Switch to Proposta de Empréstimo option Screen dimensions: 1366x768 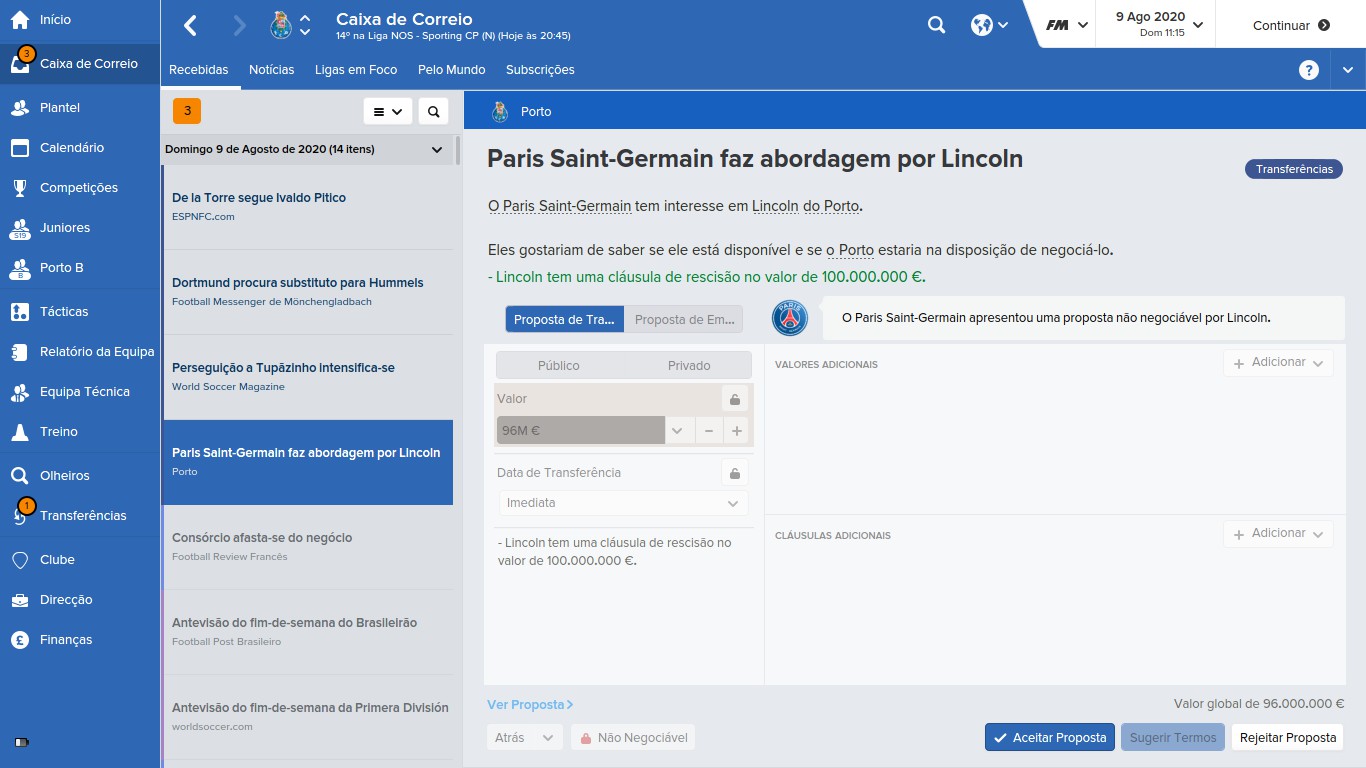684,319
